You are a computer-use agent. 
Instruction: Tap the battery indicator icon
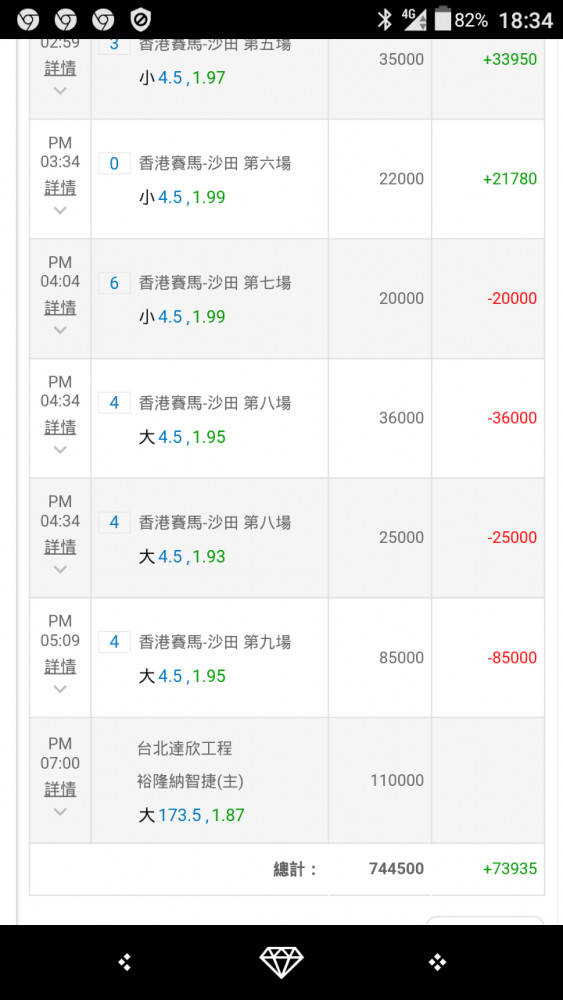pyautogui.click(x=442, y=19)
